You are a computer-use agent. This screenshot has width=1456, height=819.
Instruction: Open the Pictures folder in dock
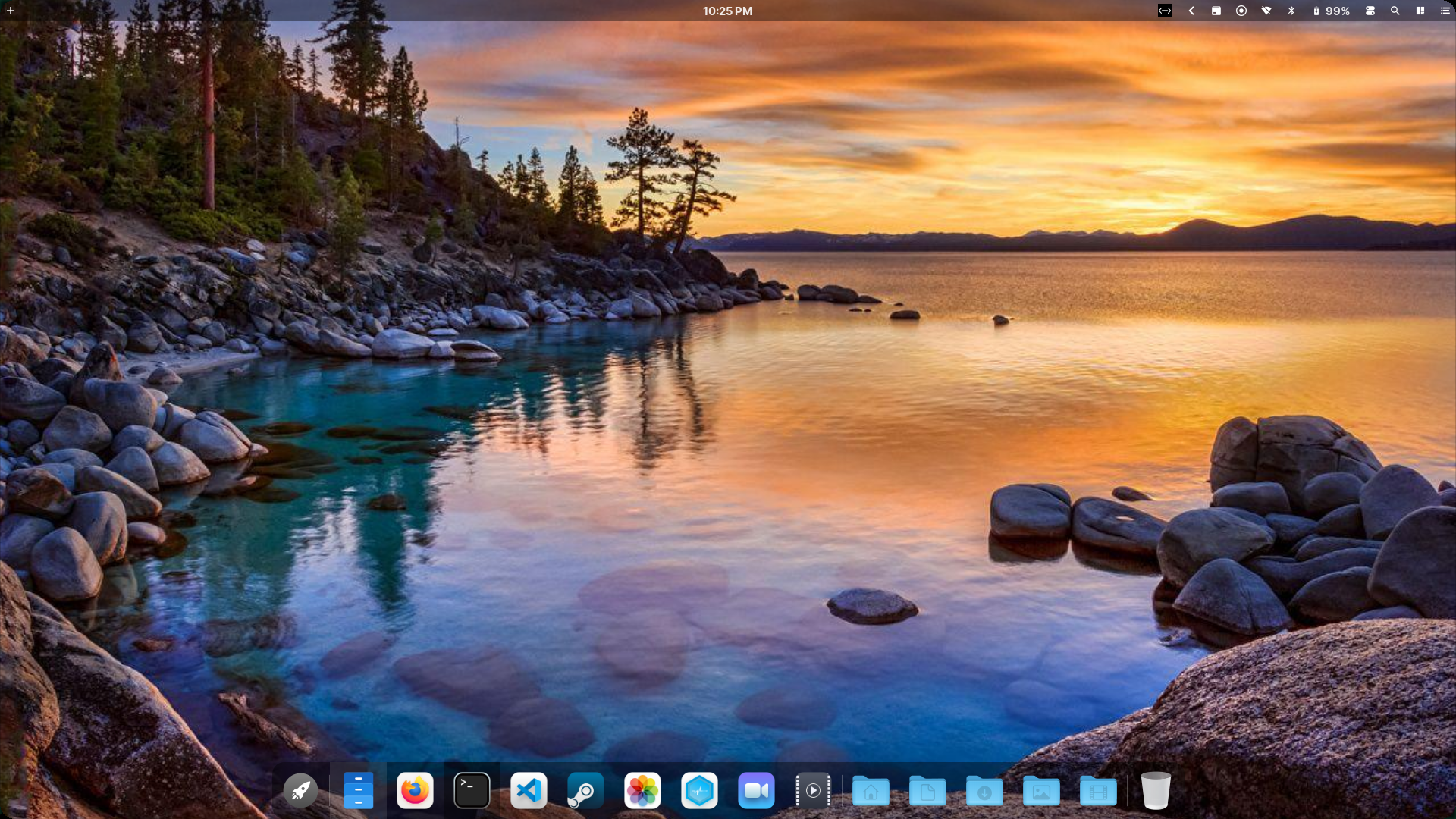pyautogui.click(x=1041, y=791)
